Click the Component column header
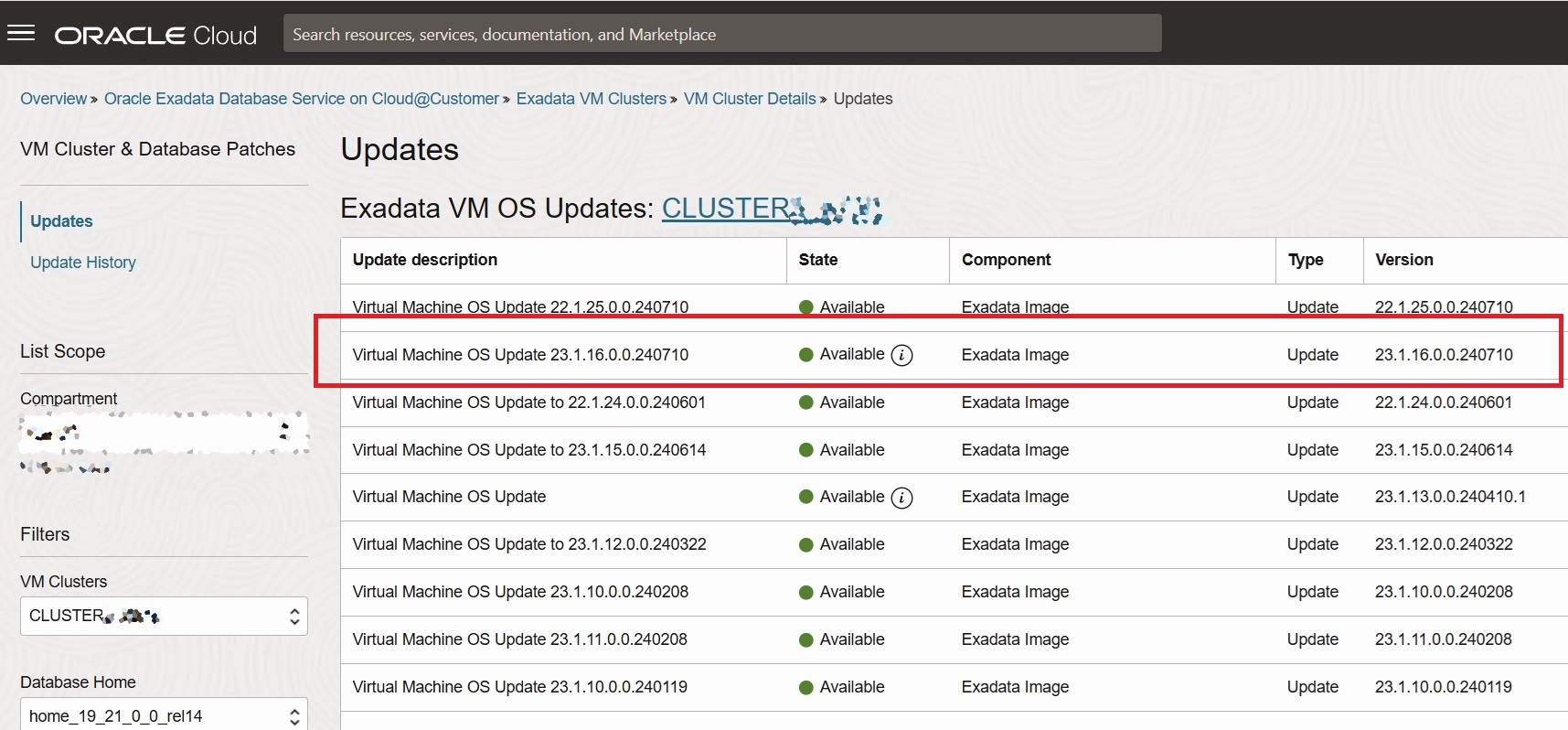 tap(1006, 260)
